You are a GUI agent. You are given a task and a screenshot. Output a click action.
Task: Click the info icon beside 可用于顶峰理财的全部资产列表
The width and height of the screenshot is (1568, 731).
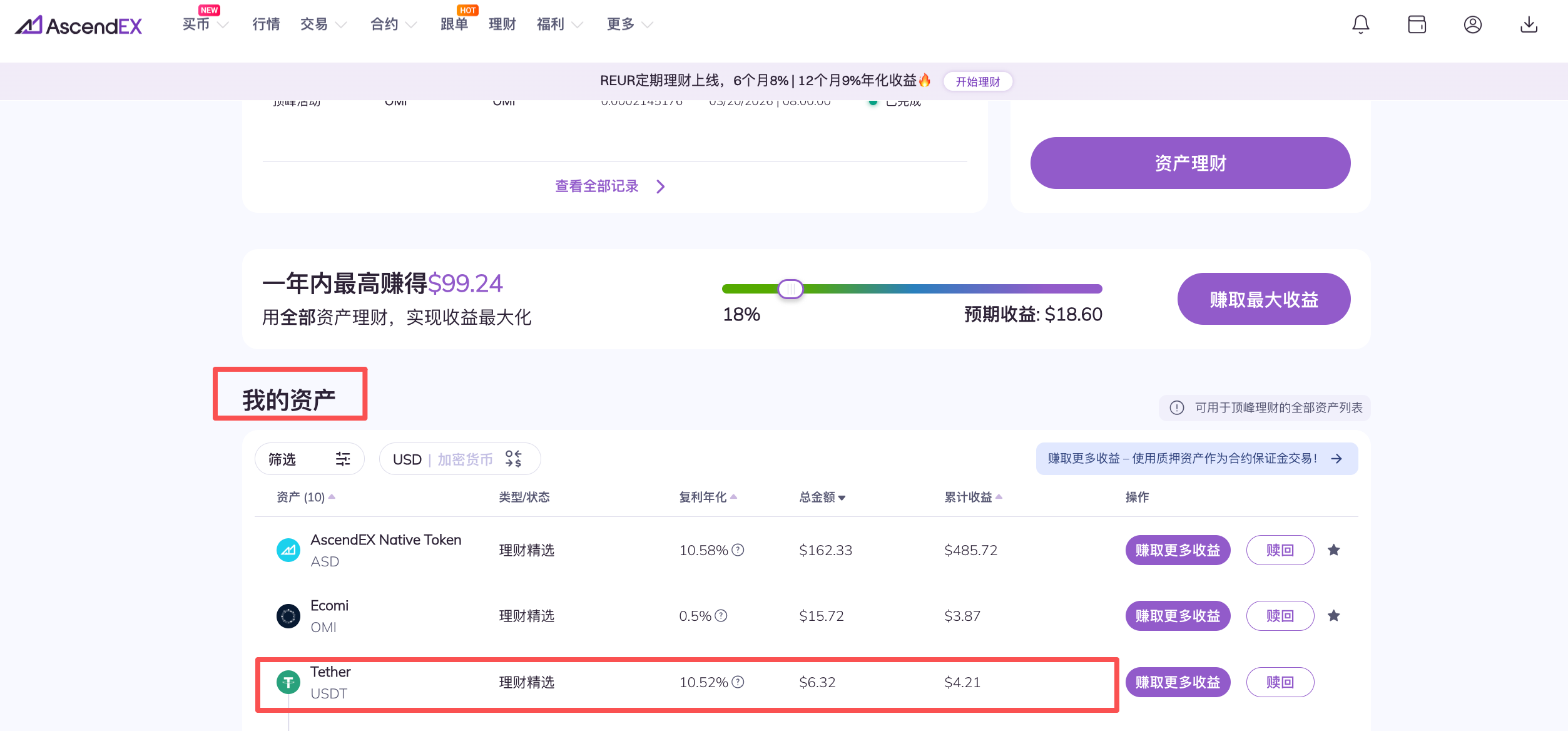[1177, 408]
